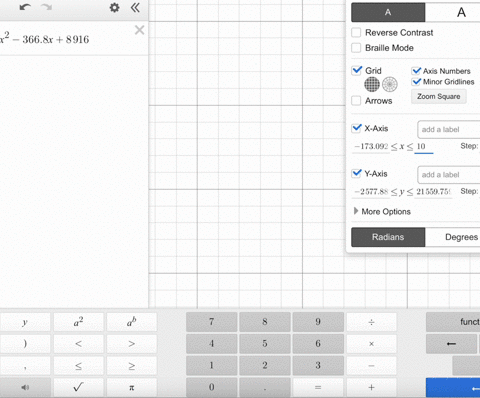Insert square root with the radical key
This screenshot has height=398, width=480.
click(78, 387)
